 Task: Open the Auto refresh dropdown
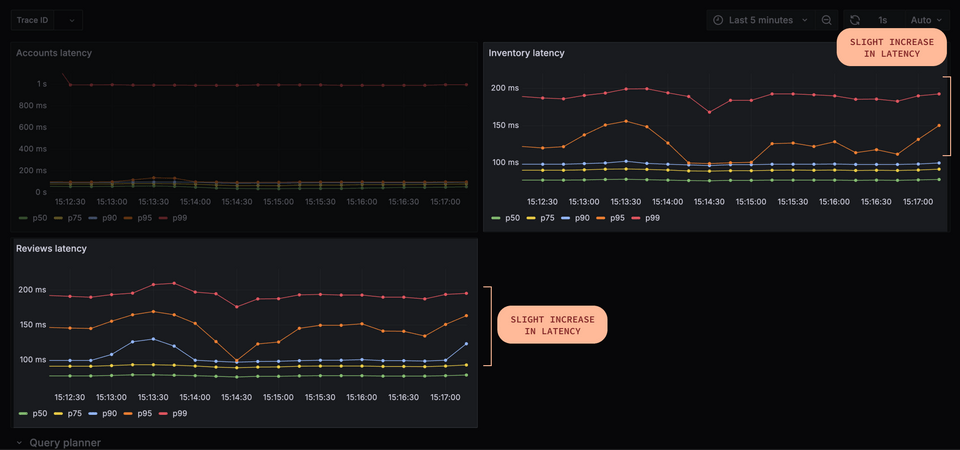pyautogui.click(x=926, y=20)
